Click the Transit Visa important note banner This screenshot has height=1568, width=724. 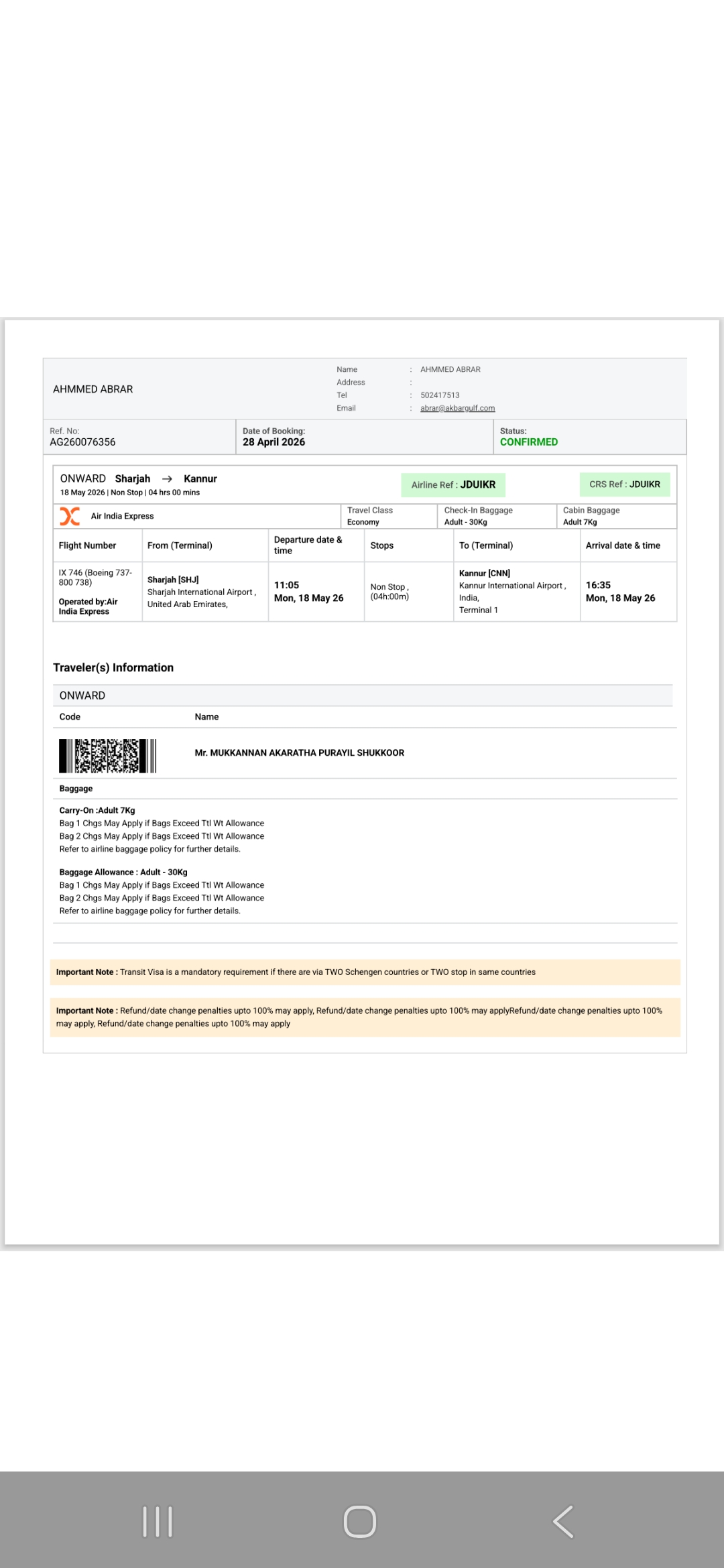(x=365, y=972)
